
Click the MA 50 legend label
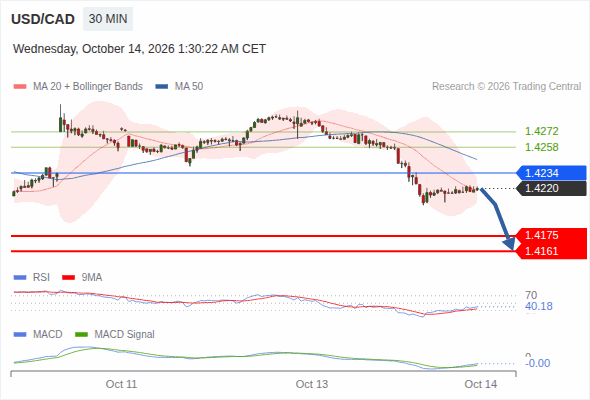[189, 87]
